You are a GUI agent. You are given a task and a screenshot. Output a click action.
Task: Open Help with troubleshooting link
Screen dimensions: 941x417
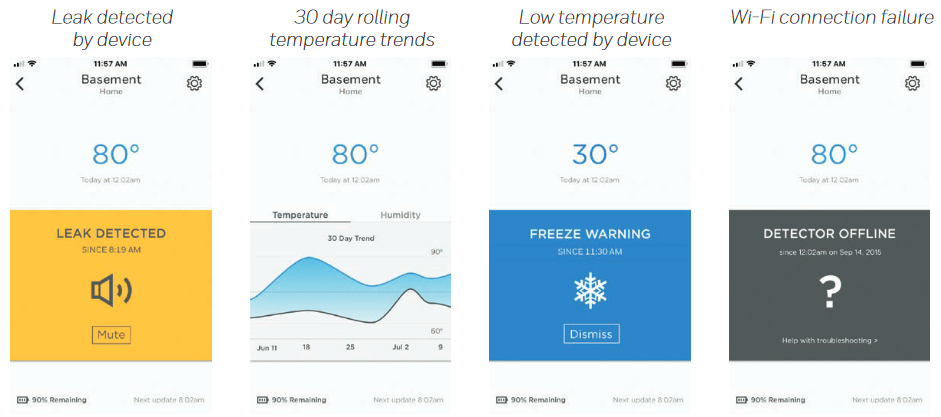(829, 341)
